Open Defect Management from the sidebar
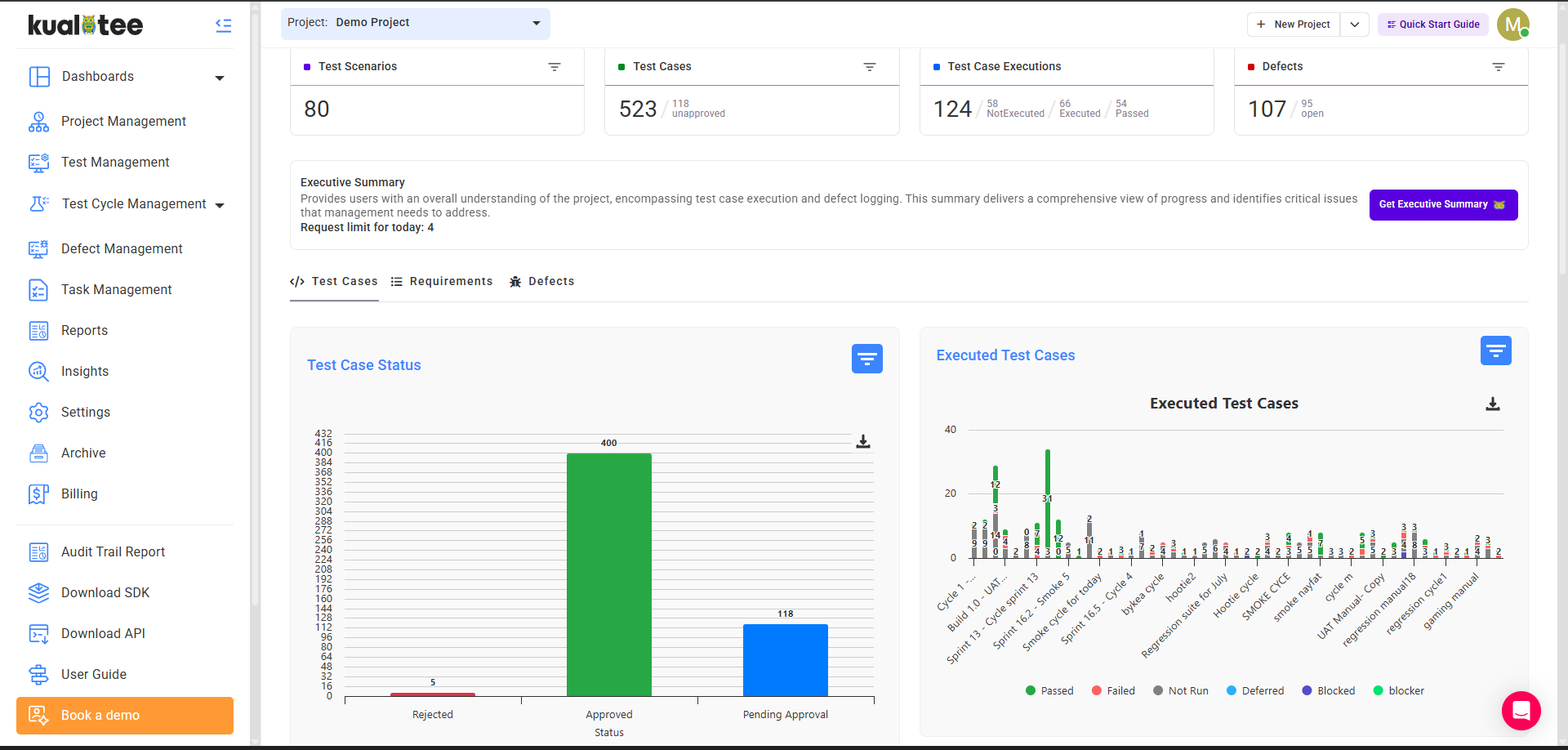The image size is (1568, 750). point(121,248)
